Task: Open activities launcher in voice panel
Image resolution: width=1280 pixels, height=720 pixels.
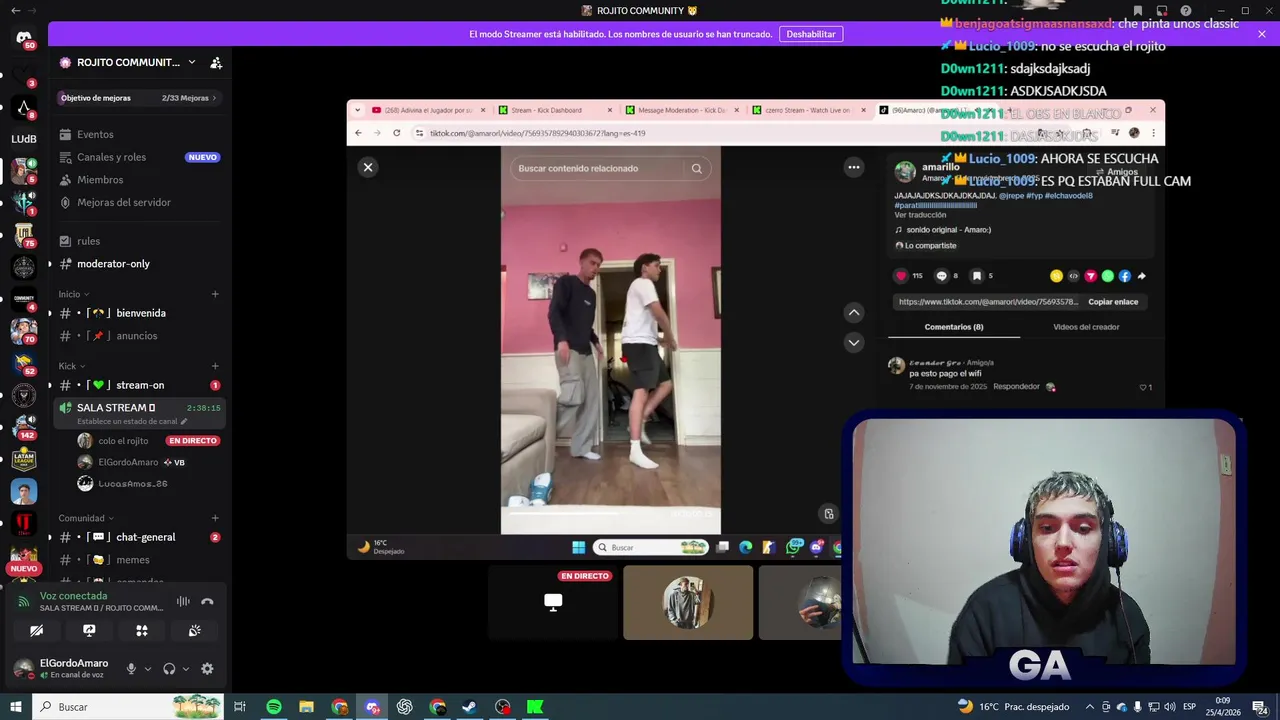Action: coord(142,630)
